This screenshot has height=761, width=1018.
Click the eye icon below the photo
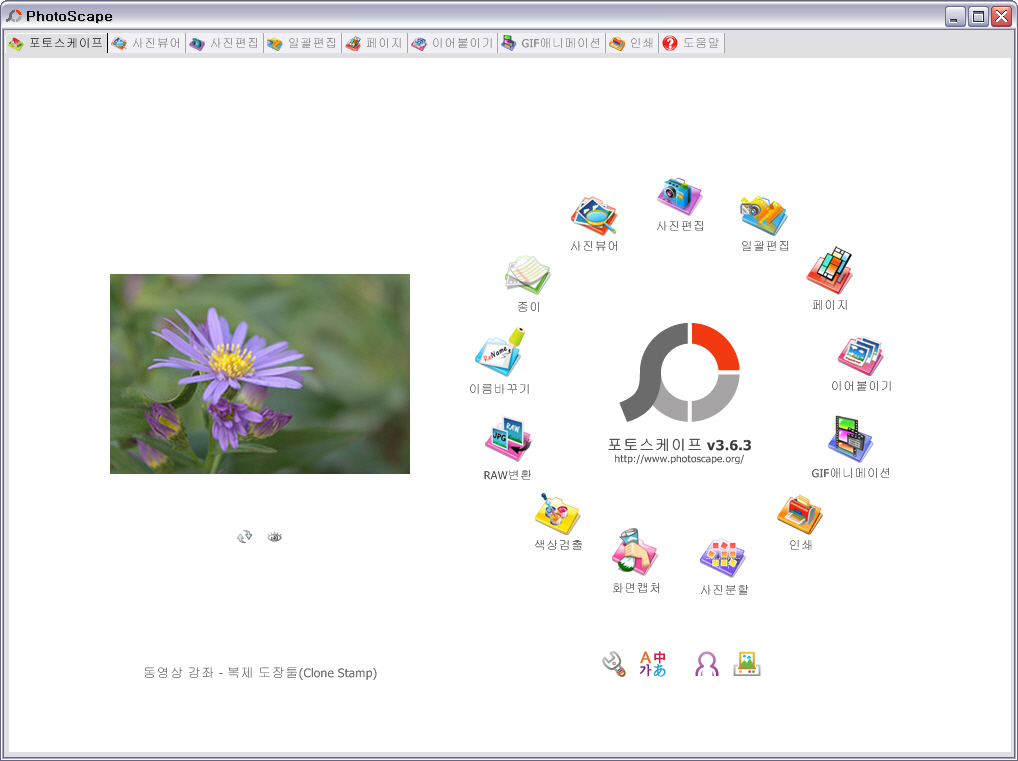pyautogui.click(x=275, y=537)
